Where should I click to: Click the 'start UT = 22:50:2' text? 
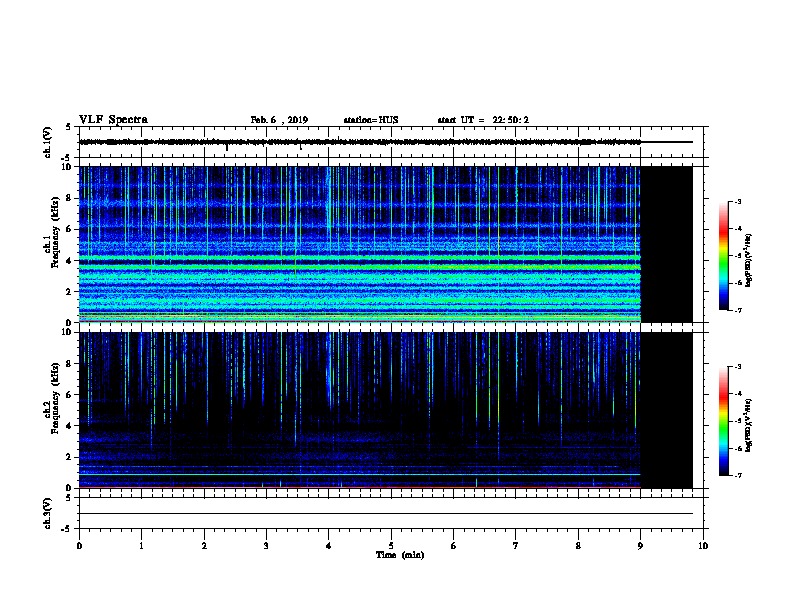483,120
